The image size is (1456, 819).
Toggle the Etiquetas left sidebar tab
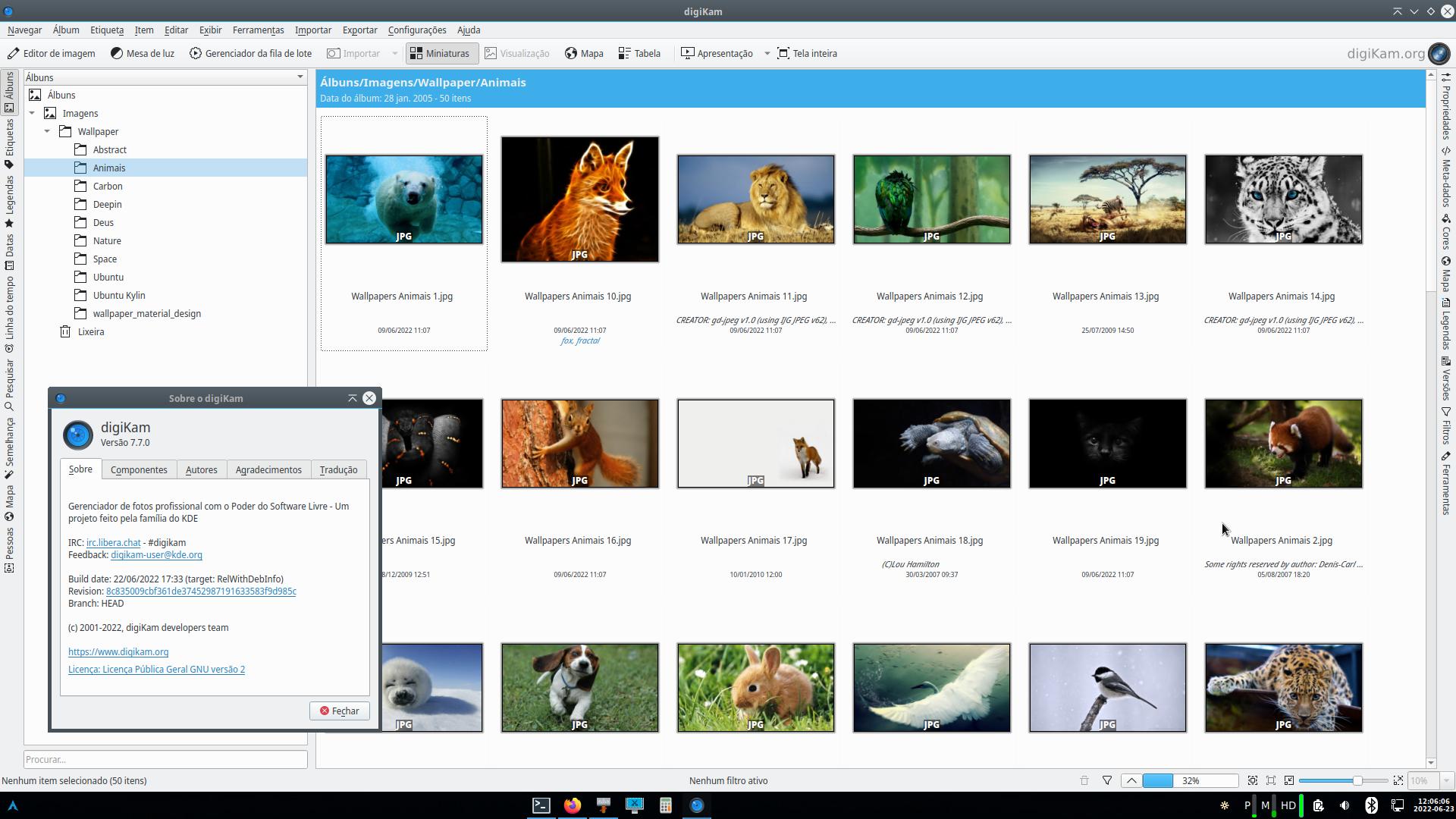[9, 144]
